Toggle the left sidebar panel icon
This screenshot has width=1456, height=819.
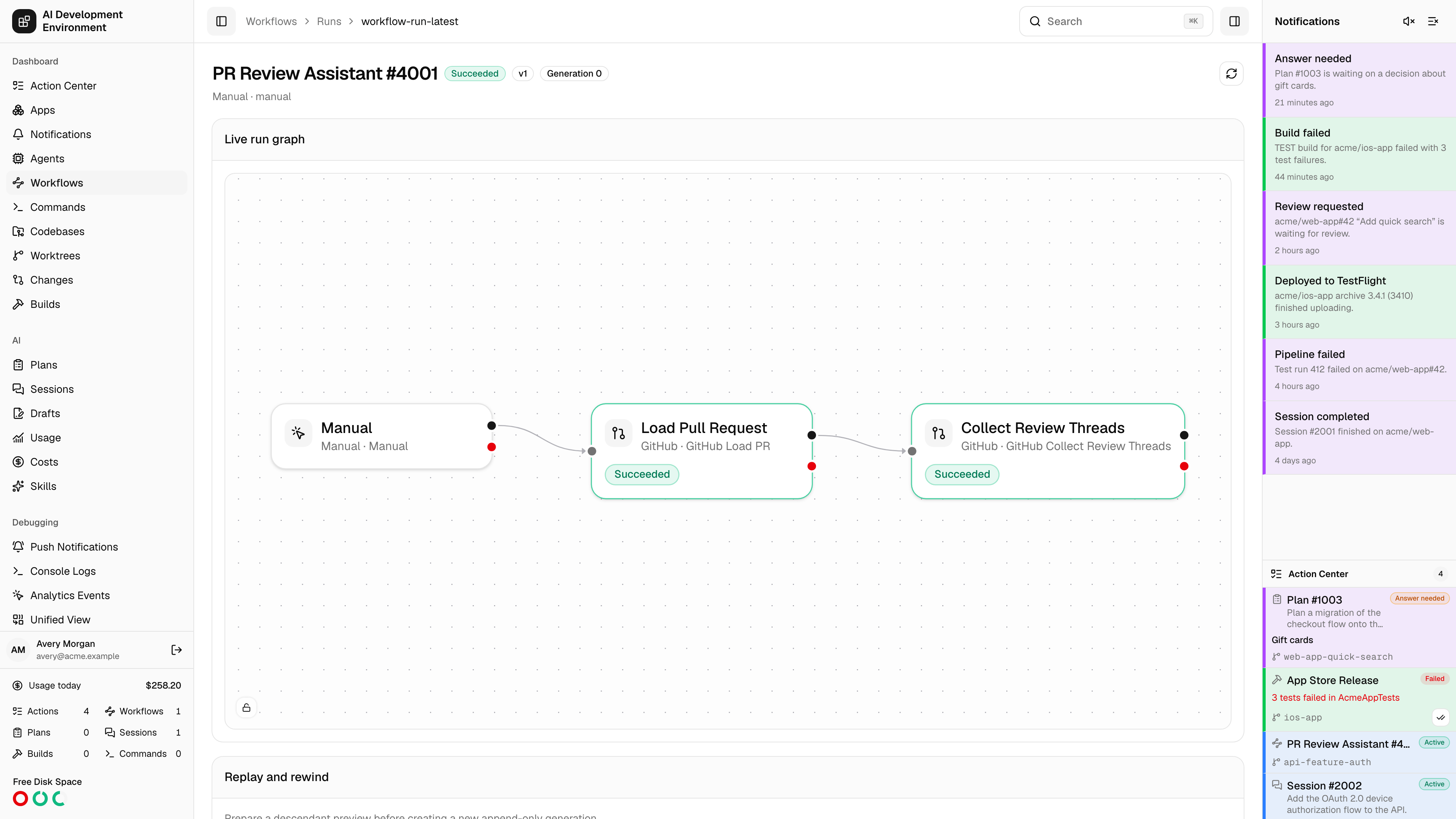point(221,22)
